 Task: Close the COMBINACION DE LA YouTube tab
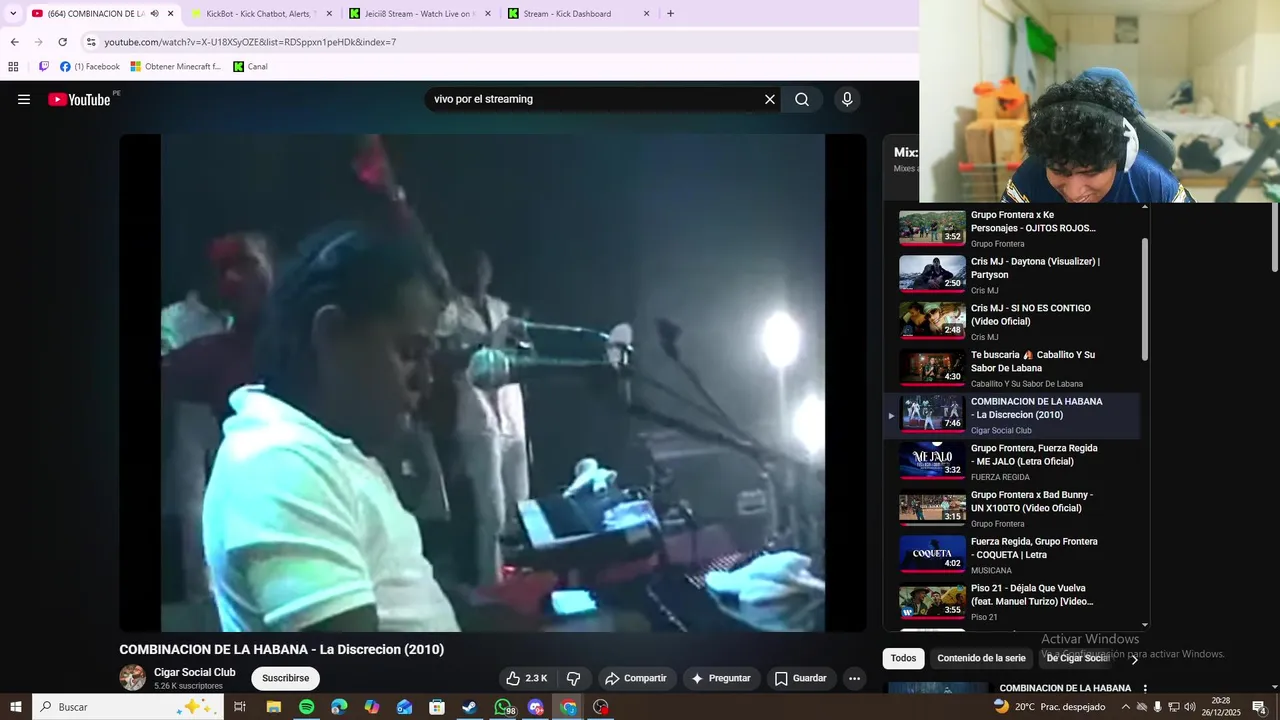click(x=170, y=14)
